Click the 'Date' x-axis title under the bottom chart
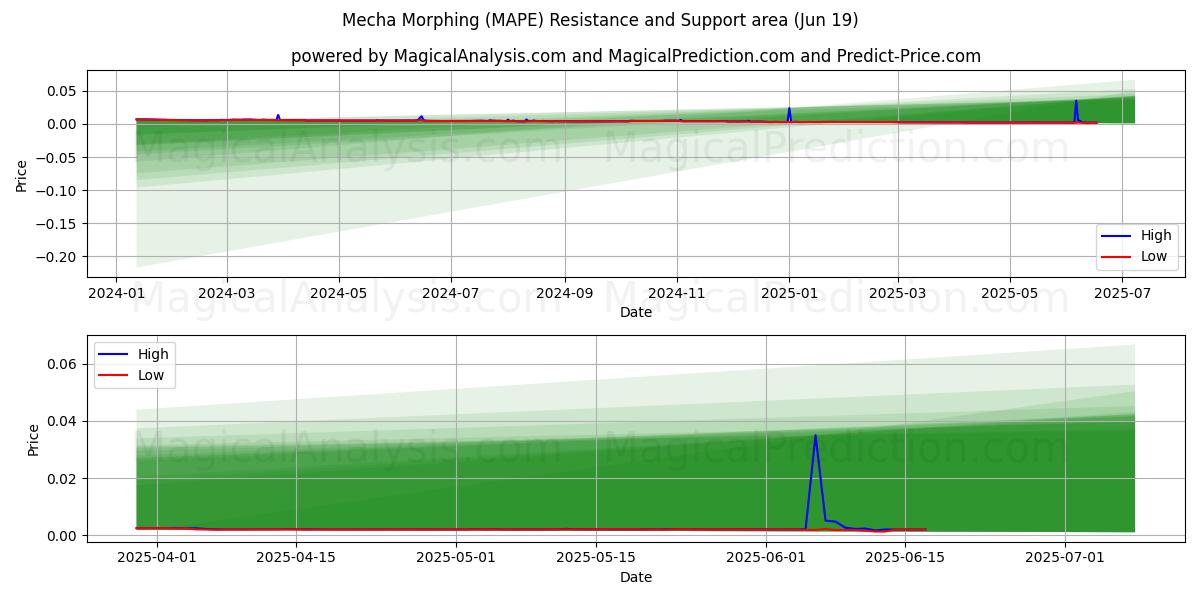The width and height of the screenshot is (1200, 600). [636, 577]
